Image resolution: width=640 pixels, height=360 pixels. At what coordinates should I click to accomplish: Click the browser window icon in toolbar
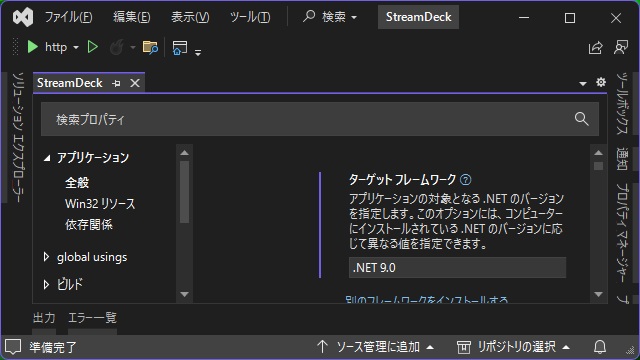pyautogui.click(x=180, y=47)
